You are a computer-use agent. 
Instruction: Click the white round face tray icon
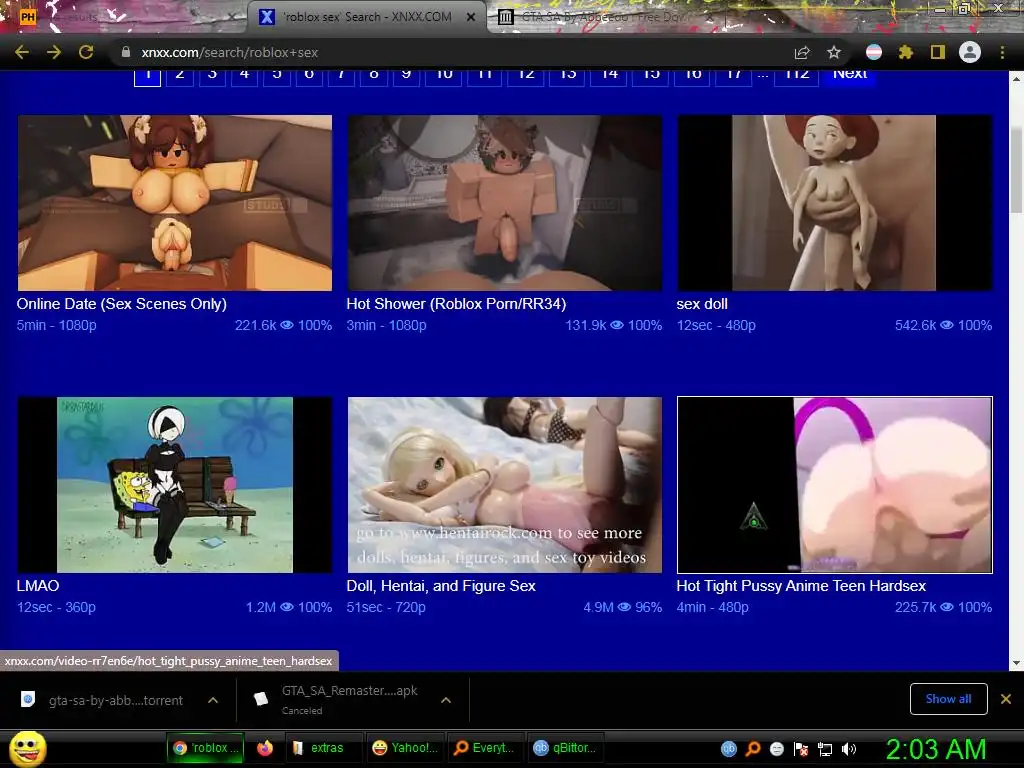[x=776, y=748]
